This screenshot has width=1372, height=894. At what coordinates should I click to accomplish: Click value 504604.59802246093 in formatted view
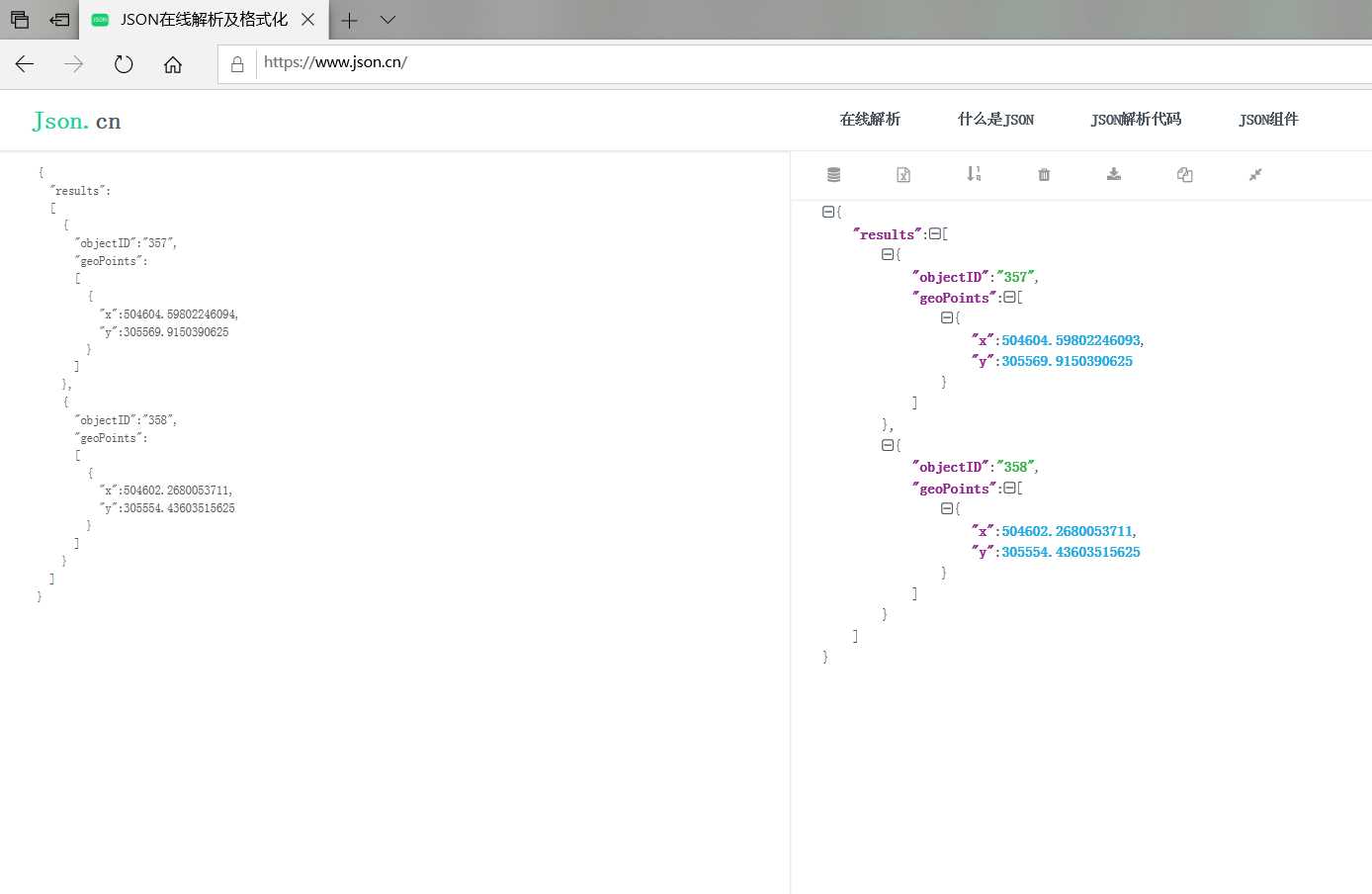point(1071,340)
